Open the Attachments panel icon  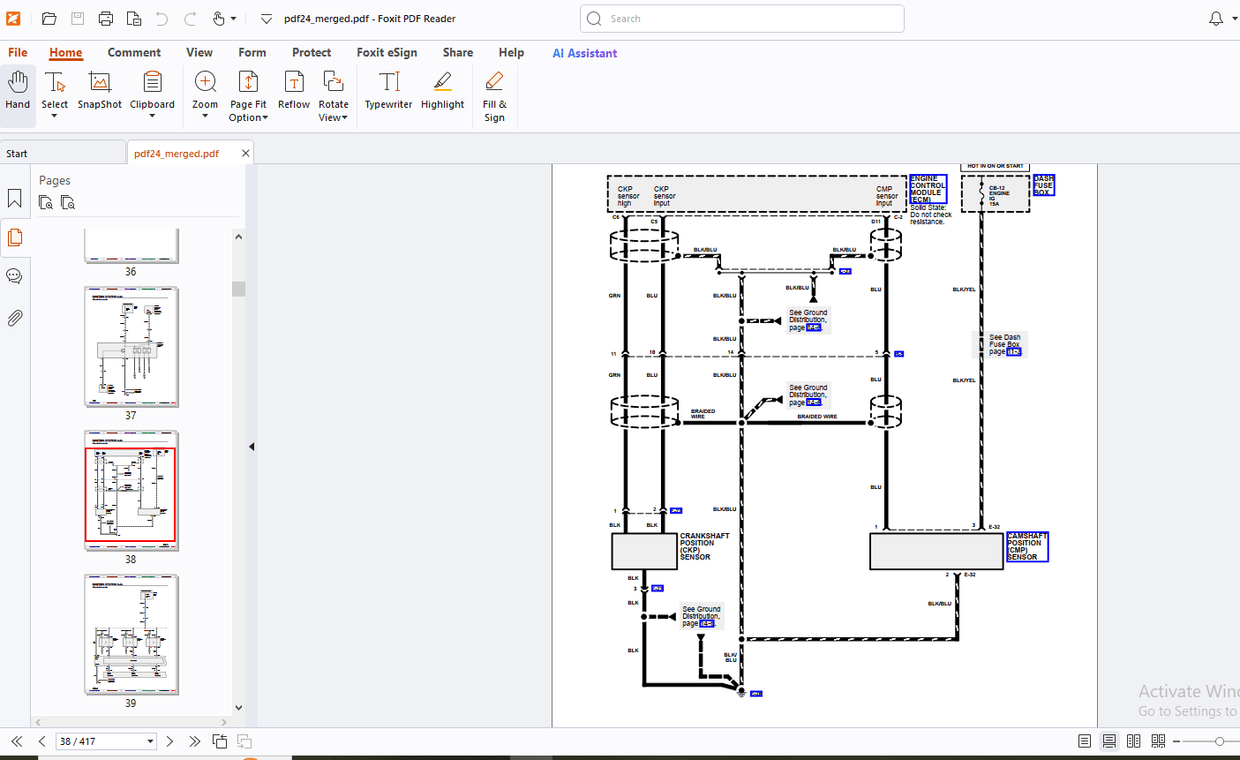(x=14, y=318)
